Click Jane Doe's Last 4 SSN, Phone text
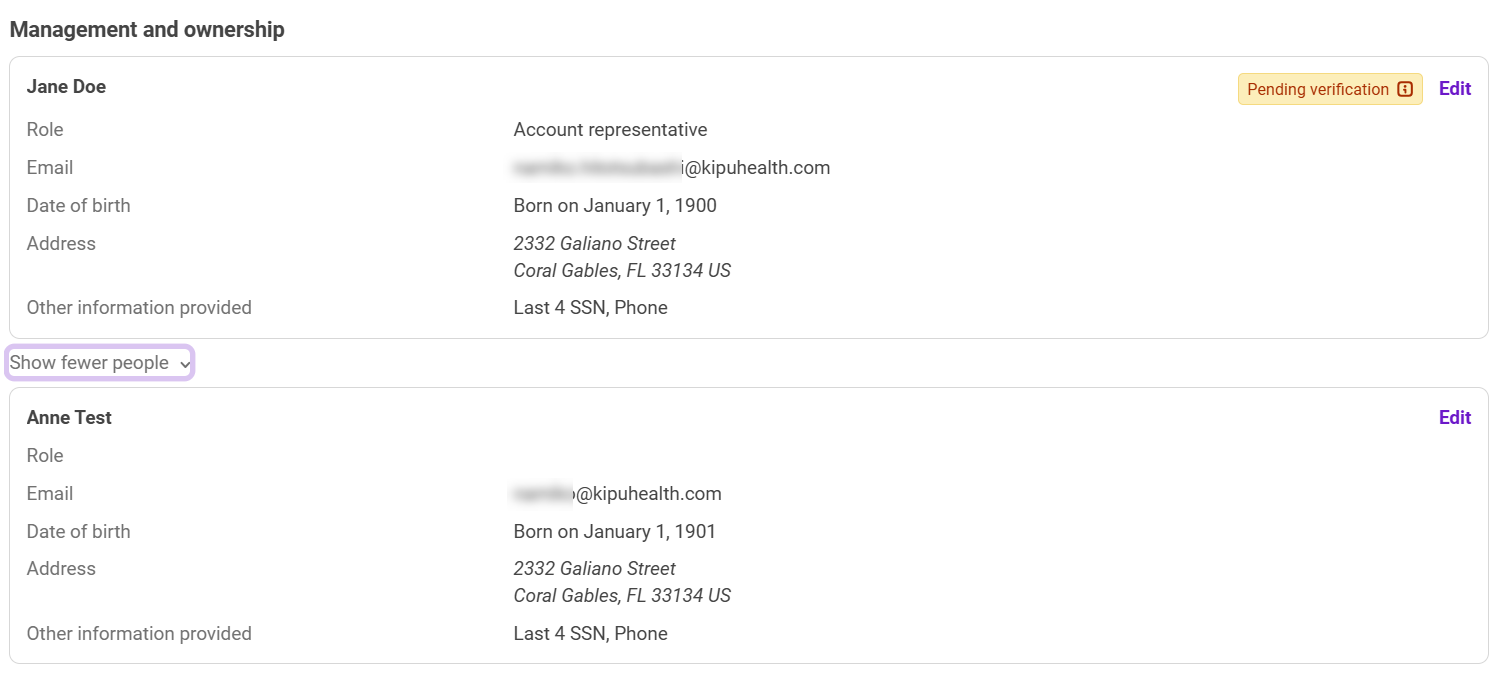 (590, 308)
